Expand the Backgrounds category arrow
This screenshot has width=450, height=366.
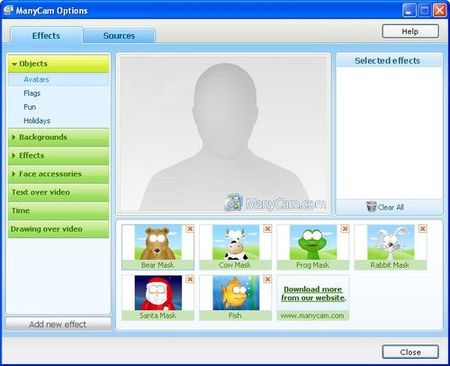(14, 137)
